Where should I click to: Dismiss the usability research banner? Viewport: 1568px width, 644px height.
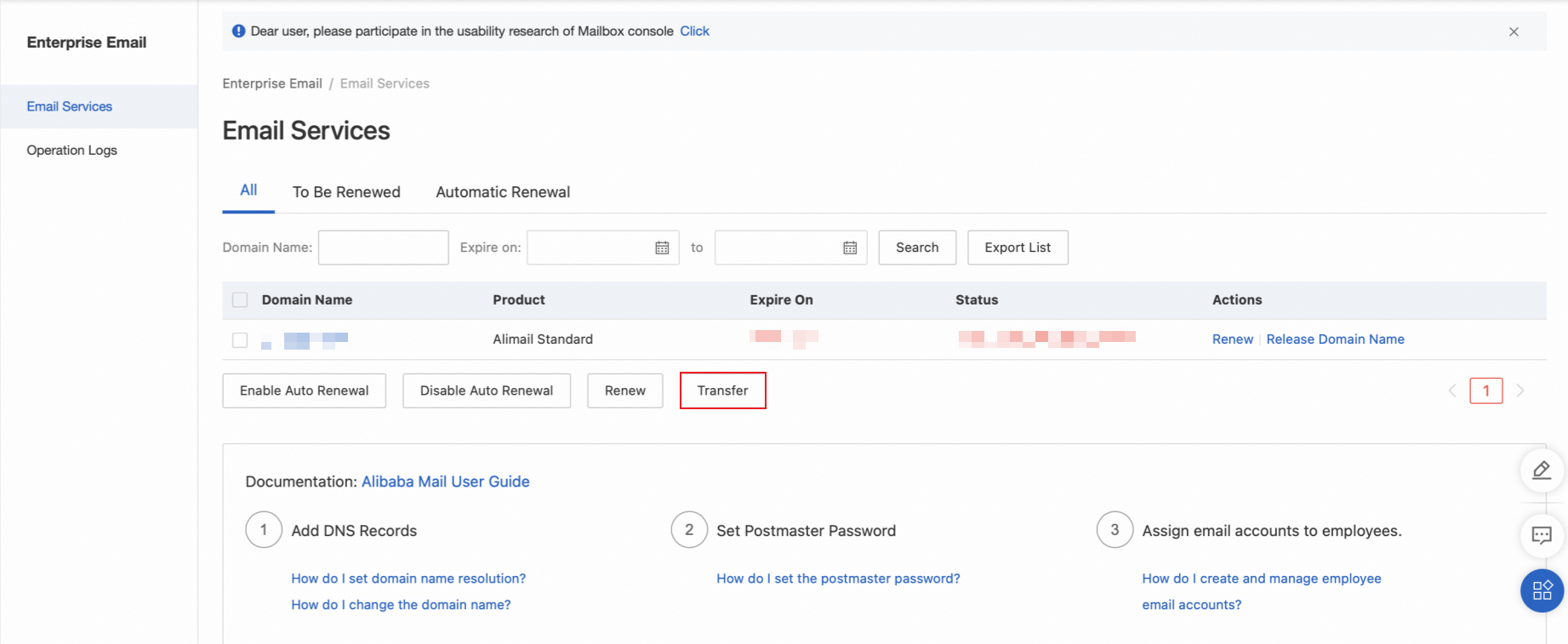[x=1514, y=31]
